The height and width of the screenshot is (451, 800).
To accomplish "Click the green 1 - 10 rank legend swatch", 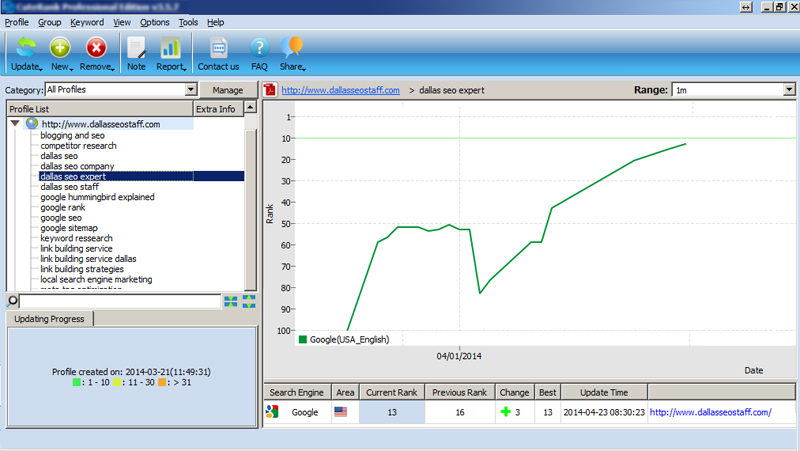I will [x=77, y=382].
